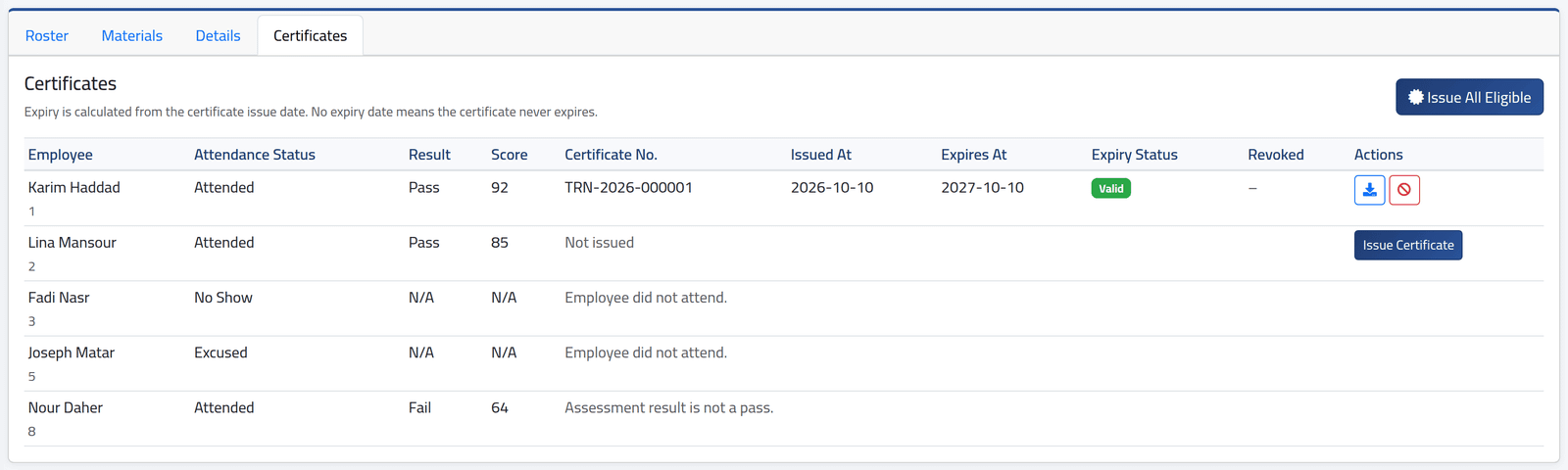The width and height of the screenshot is (1568, 470).
Task: Click Karim Haddad's Attended status
Action: click(224, 187)
